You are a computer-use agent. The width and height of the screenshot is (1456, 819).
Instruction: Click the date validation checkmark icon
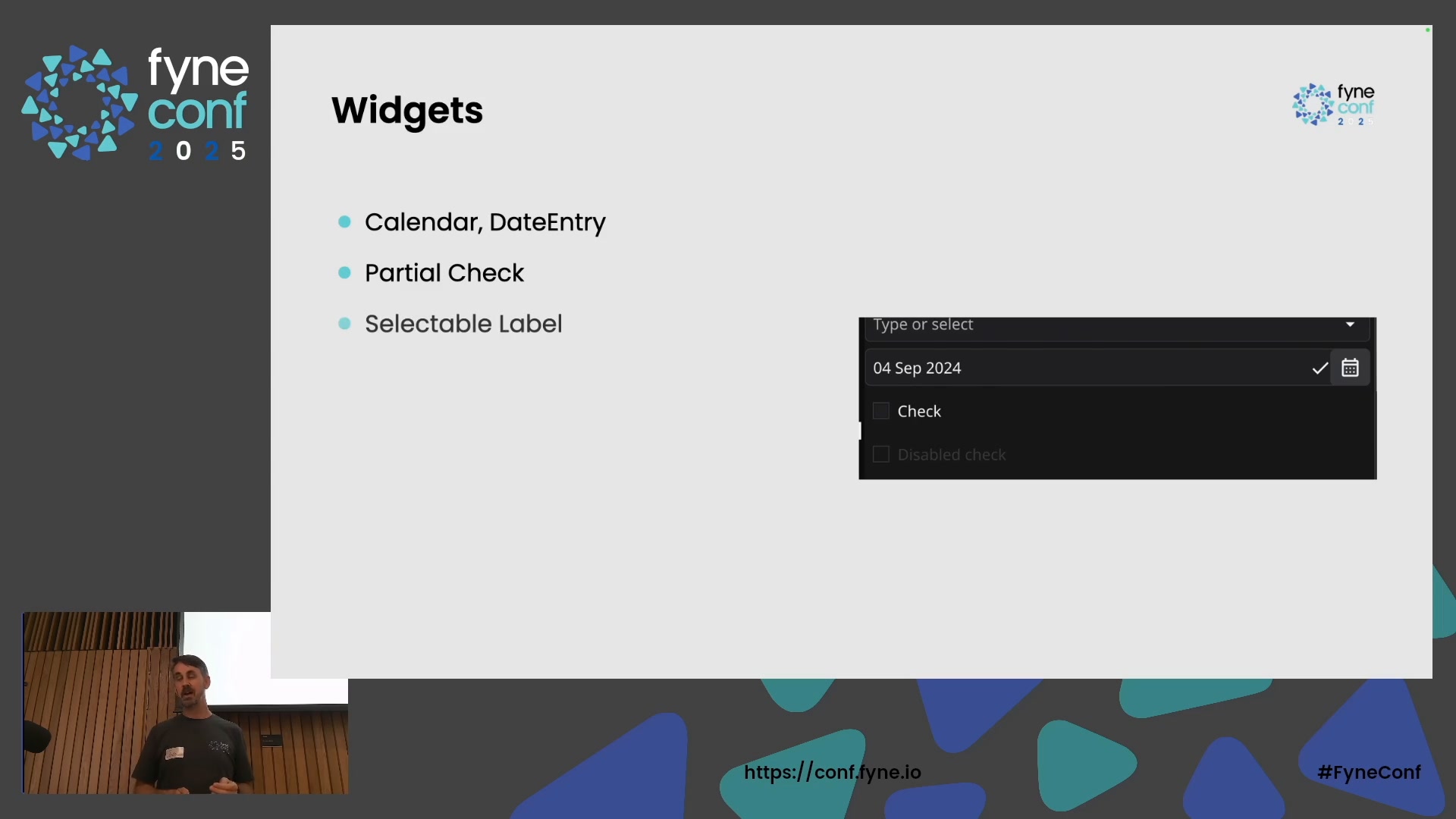1319,369
